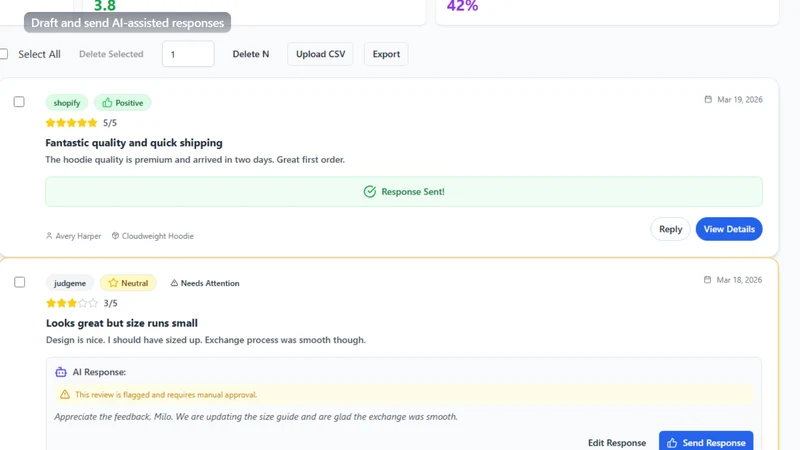Viewport: 800px width, 450px height.
Task: Click the three-star rating on size review
Action: click(71, 303)
